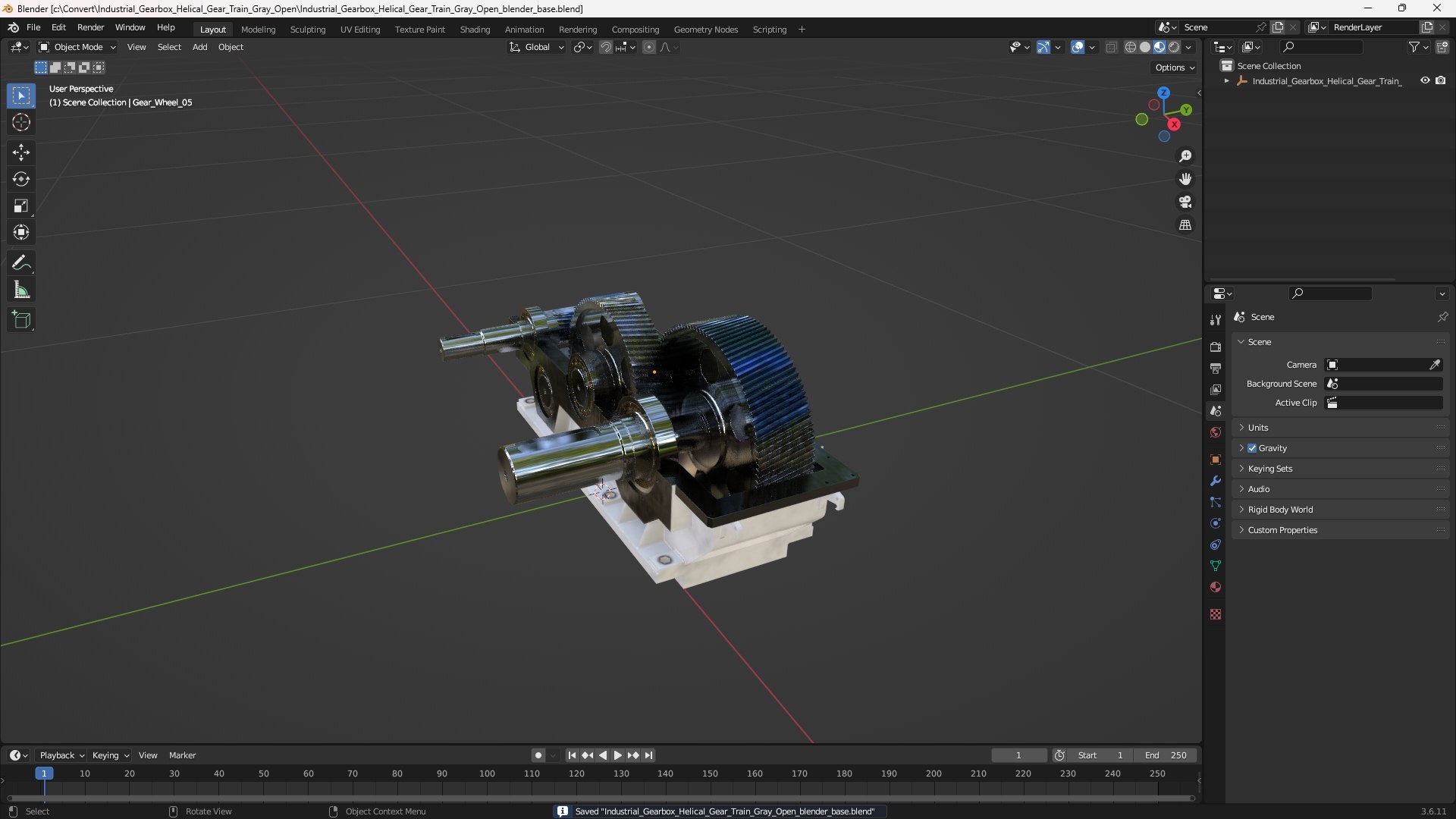
Task: Activate the Scale tool
Action: pos(21,206)
